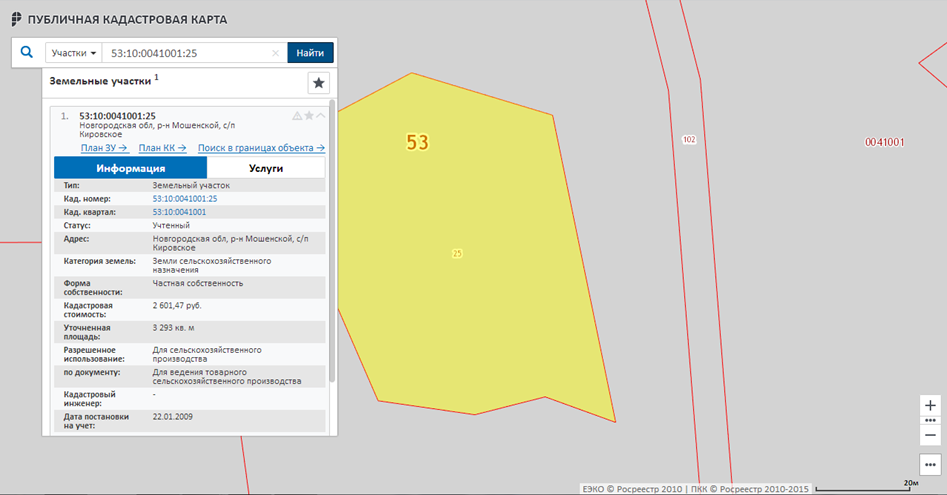This screenshot has width=947, height=495.
Task: Open the План ЗУ link
Action: [104, 147]
